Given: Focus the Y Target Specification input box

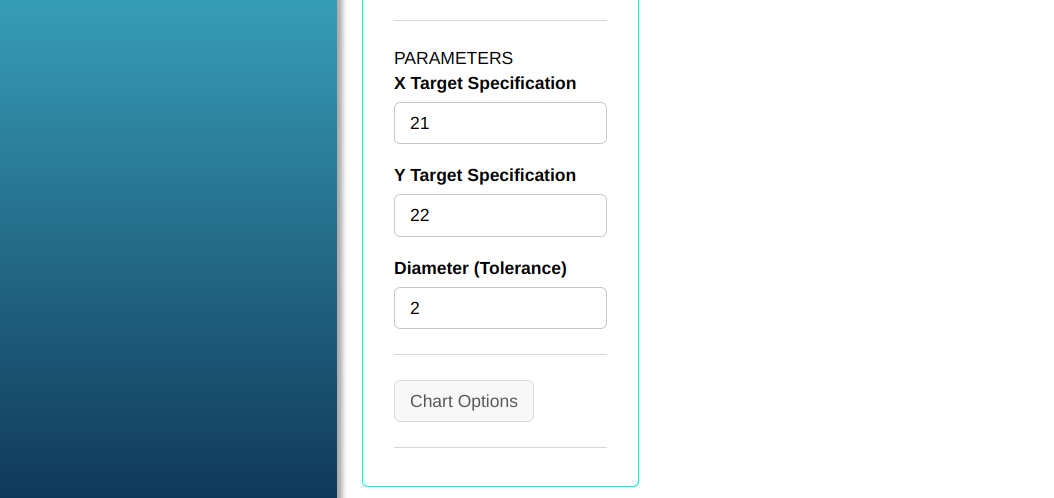Looking at the screenshot, I should tap(500, 215).
